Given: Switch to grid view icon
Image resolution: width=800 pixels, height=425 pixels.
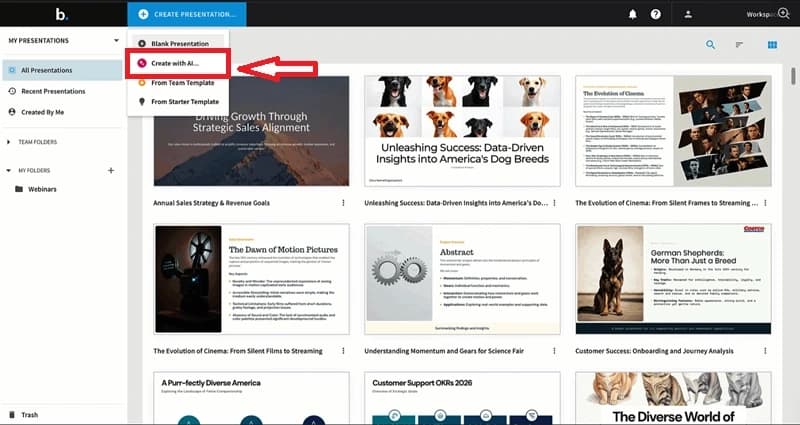Looking at the screenshot, I should (772, 45).
